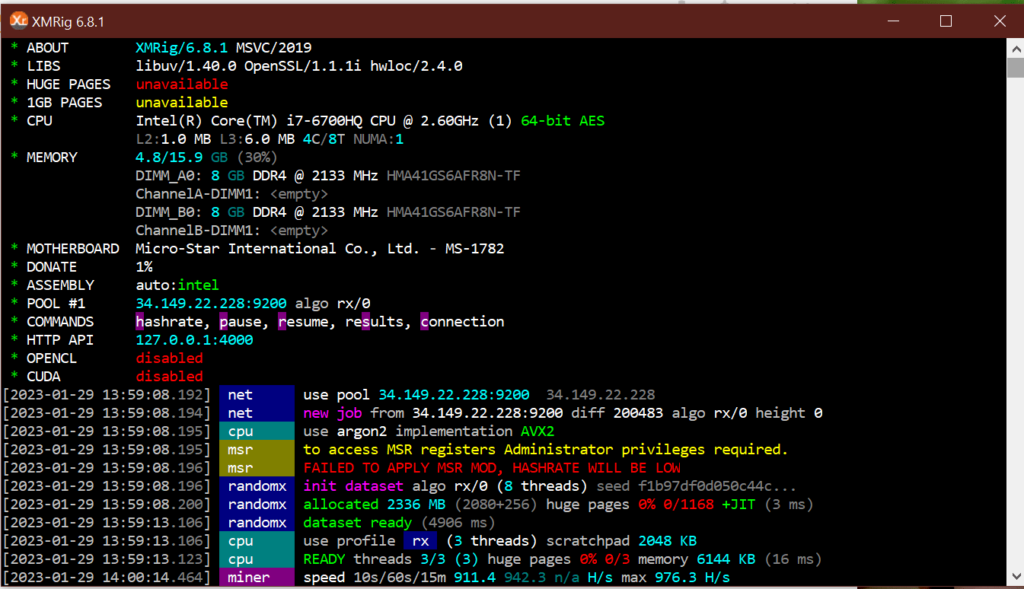Image resolution: width=1024 pixels, height=589 pixels.
Task: Click the '911.4' speed value
Action: pyautogui.click(x=475, y=578)
